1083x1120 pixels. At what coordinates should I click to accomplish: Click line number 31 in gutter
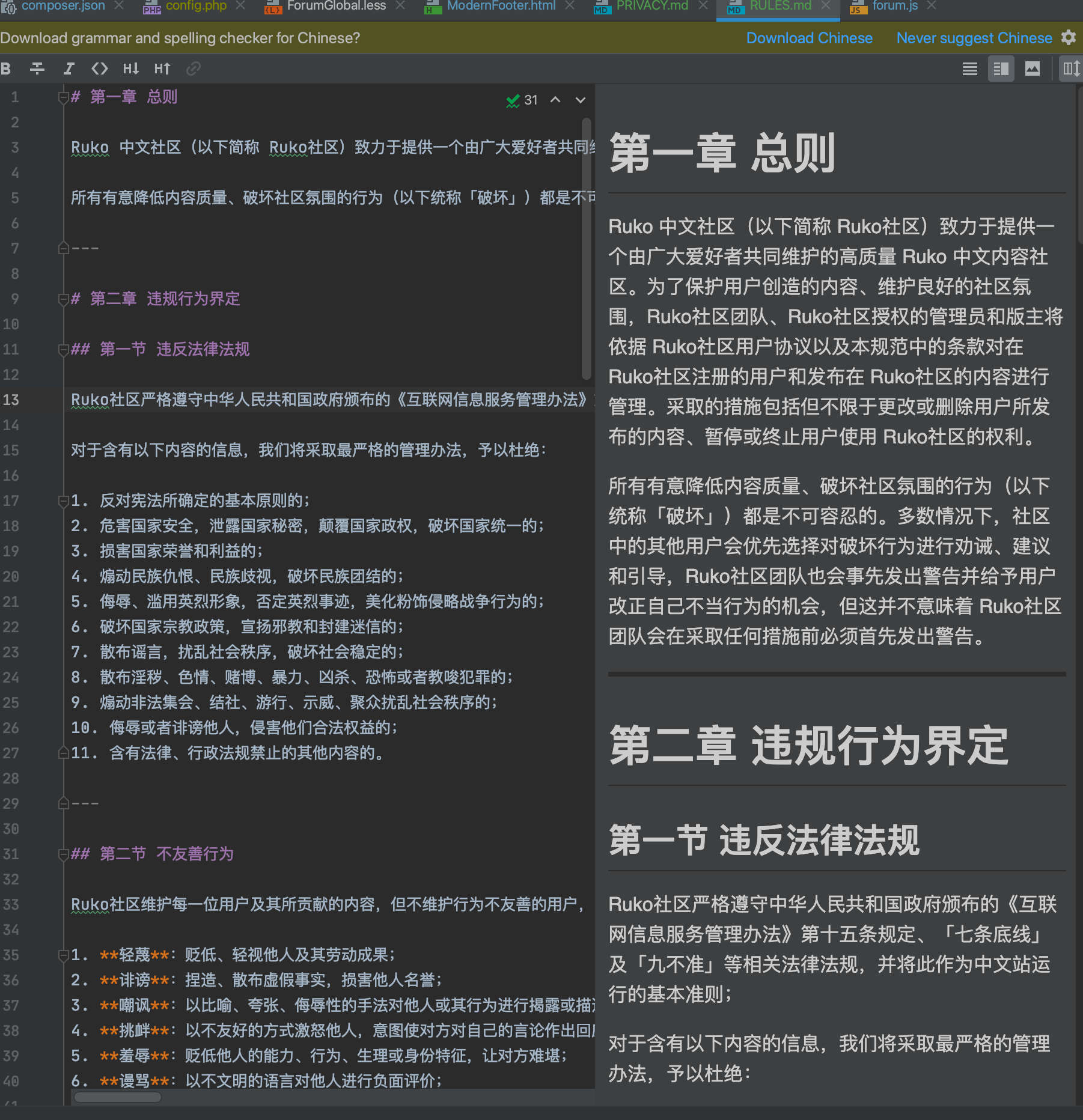coord(11,854)
